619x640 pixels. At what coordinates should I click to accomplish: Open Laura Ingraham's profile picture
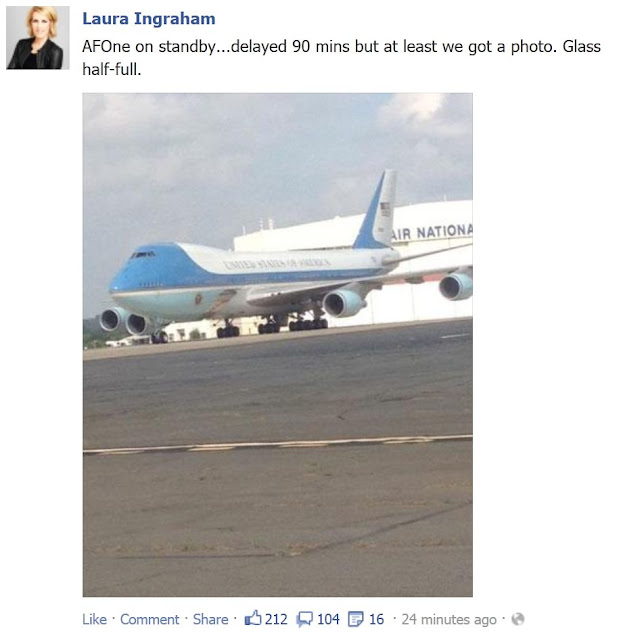point(38,38)
